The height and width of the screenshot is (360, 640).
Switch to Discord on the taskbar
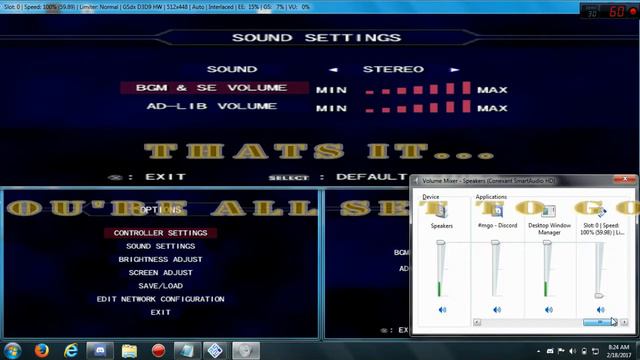(100, 351)
